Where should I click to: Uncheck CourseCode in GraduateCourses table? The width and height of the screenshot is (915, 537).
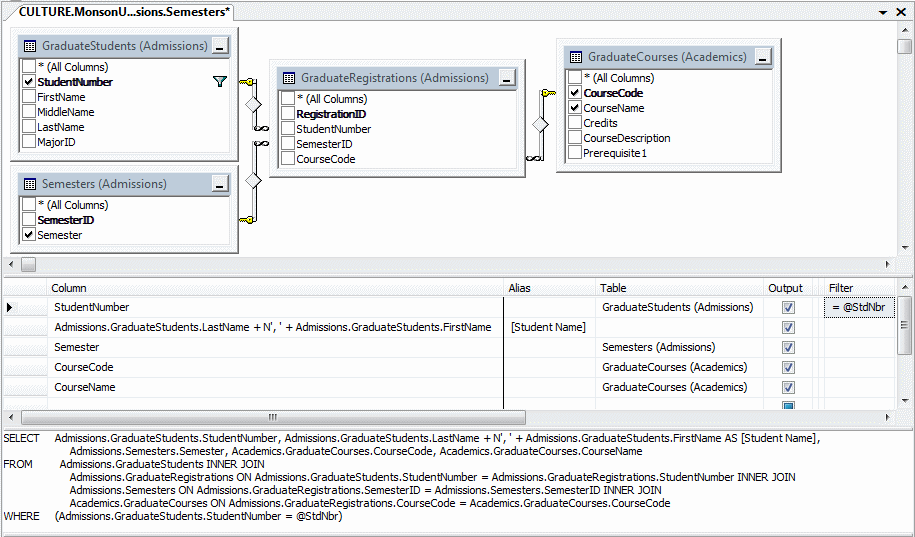click(575, 93)
